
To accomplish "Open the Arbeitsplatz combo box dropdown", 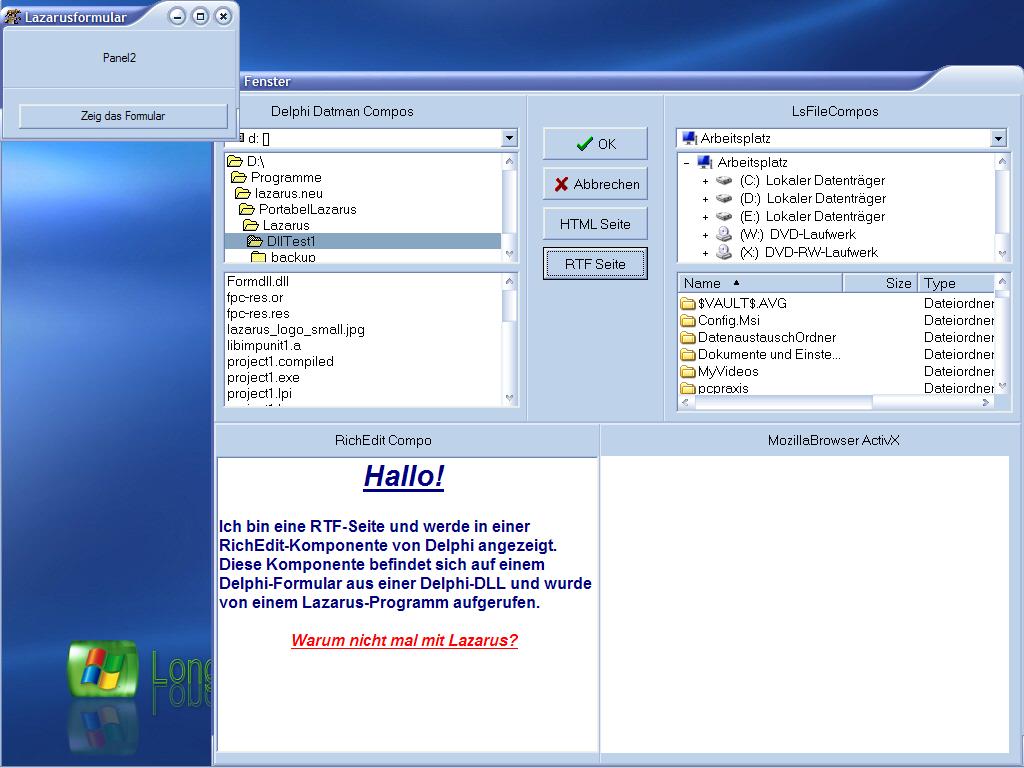I will 997,138.
